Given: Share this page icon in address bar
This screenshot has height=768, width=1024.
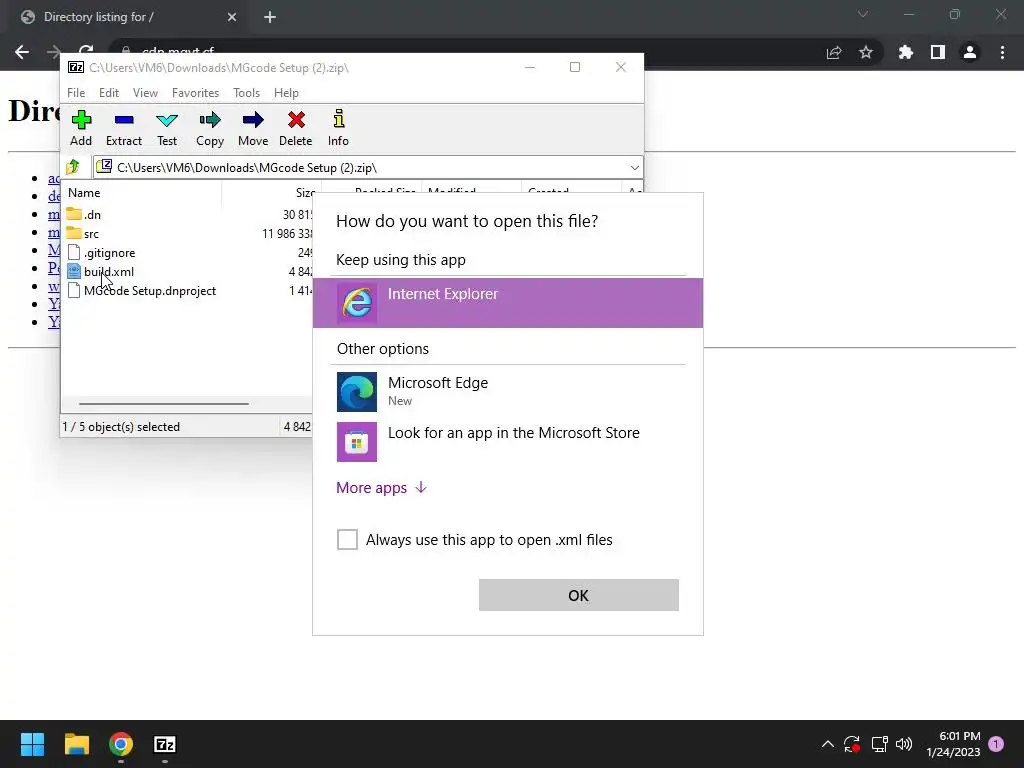Looking at the screenshot, I should 834,52.
